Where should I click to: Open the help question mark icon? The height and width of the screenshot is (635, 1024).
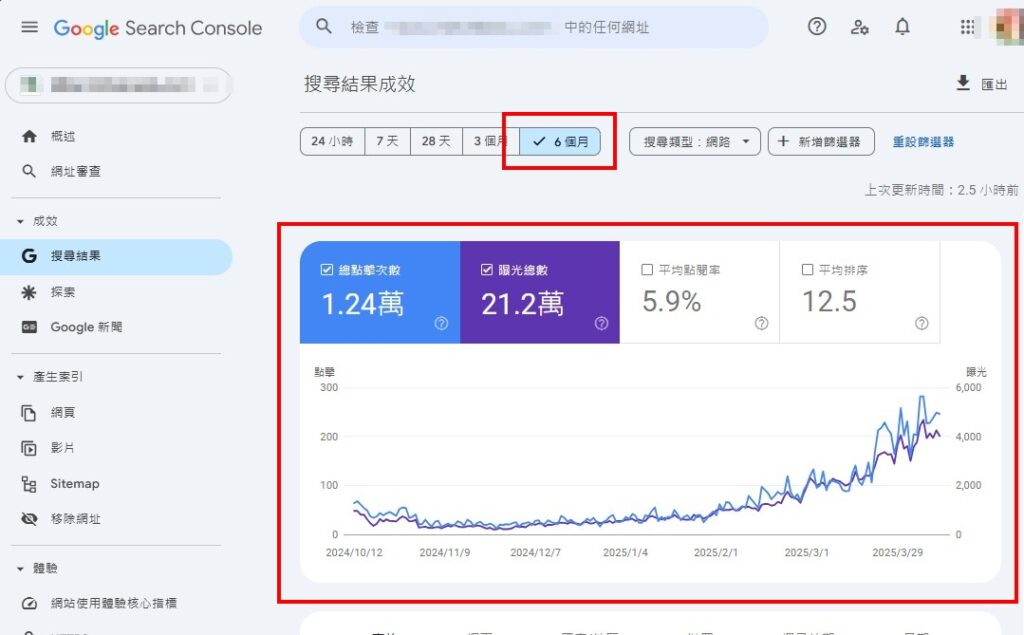coord(816,26)
